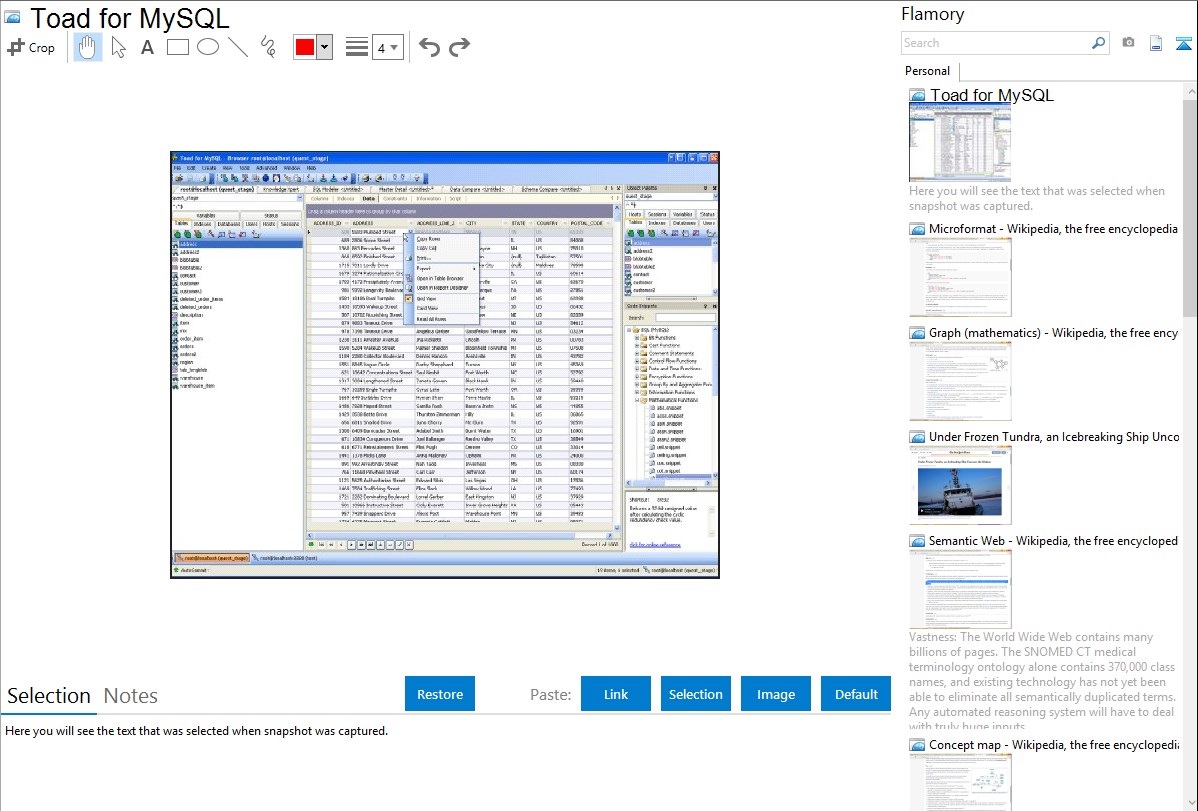1198x811 pixels.
Task: Open the annotation color dropdown arrow
Action: [x=325, y=47]
